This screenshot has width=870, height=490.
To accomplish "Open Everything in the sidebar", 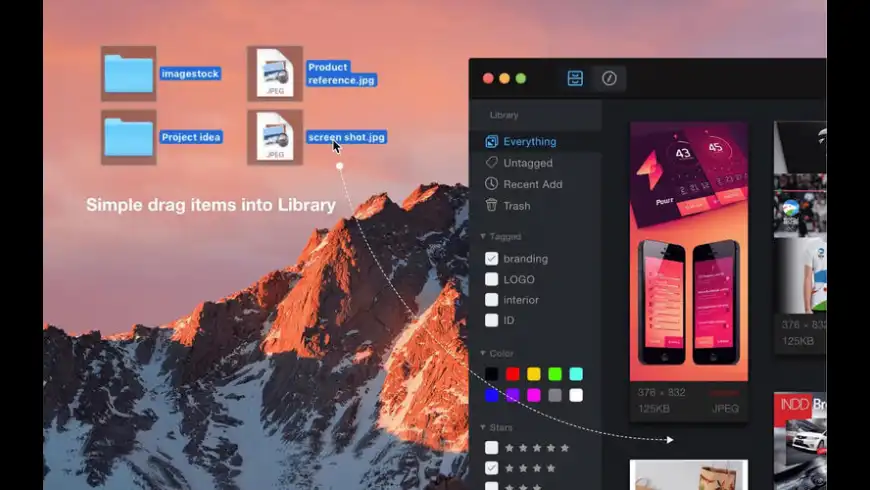I will (x=529, y=142).
